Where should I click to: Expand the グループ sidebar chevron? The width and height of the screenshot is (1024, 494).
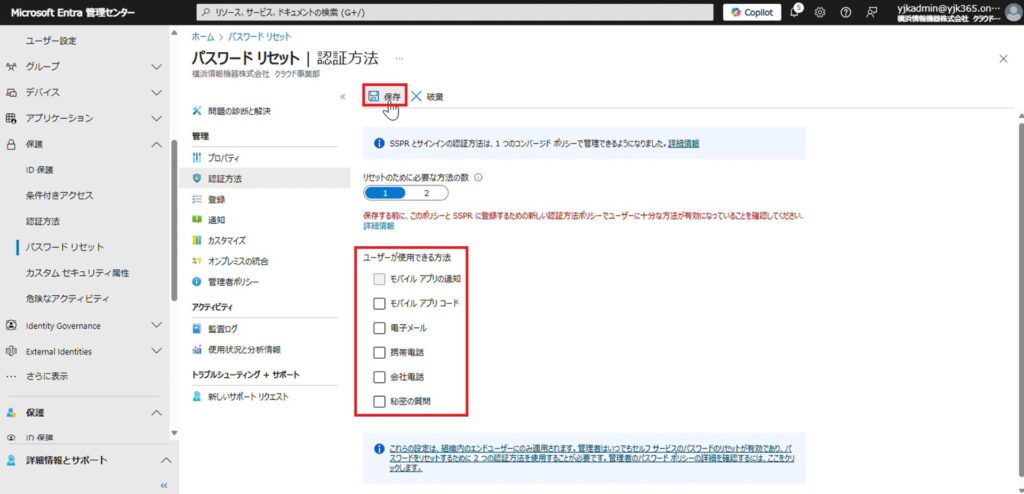coord(156,67)
